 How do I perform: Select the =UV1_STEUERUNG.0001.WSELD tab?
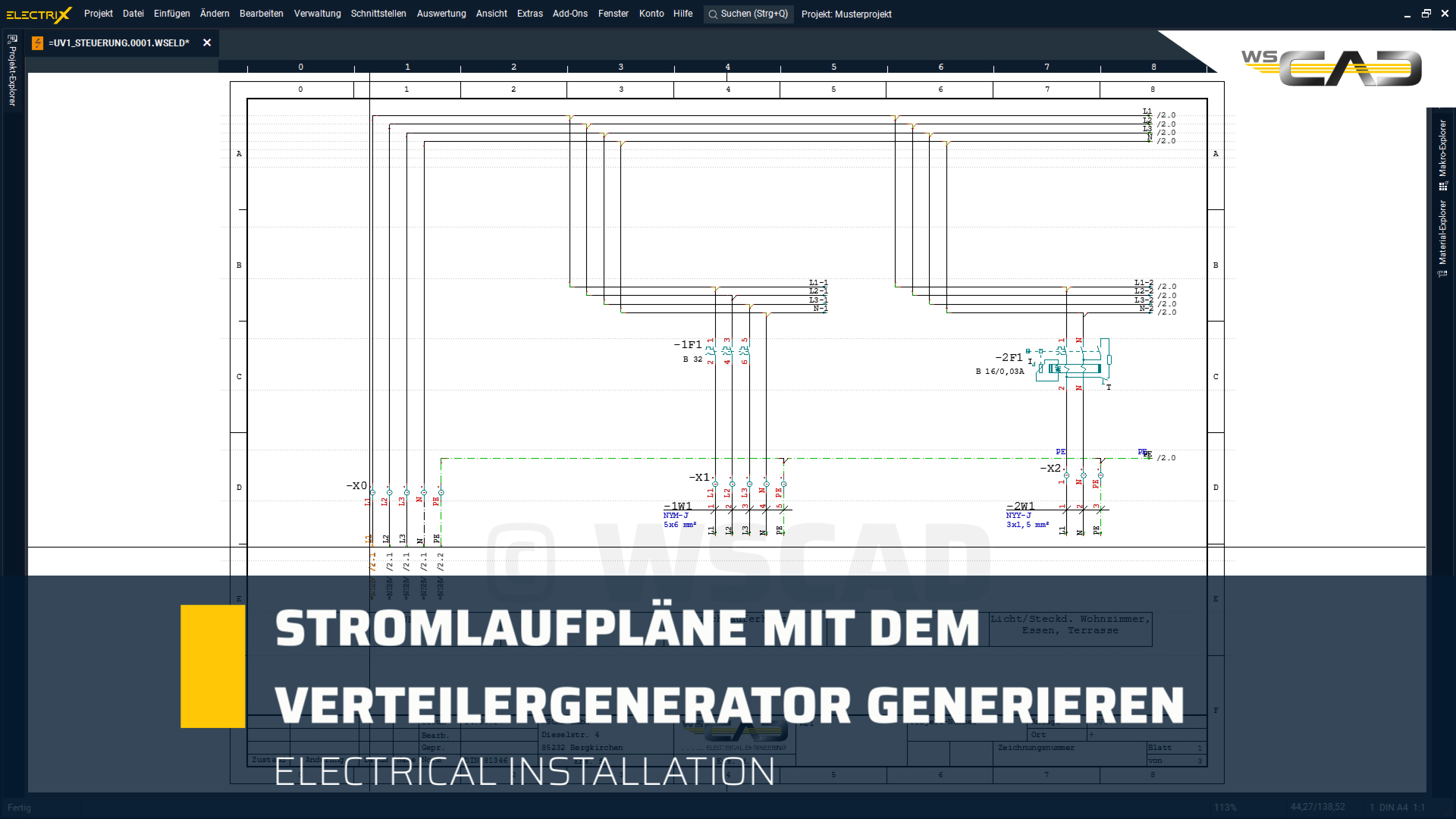point(118,43)
